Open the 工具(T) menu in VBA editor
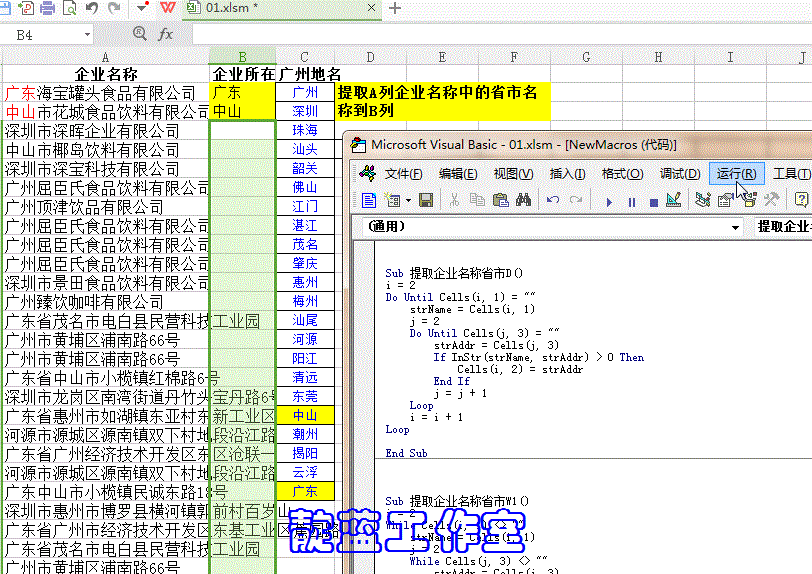 [792, 174]
